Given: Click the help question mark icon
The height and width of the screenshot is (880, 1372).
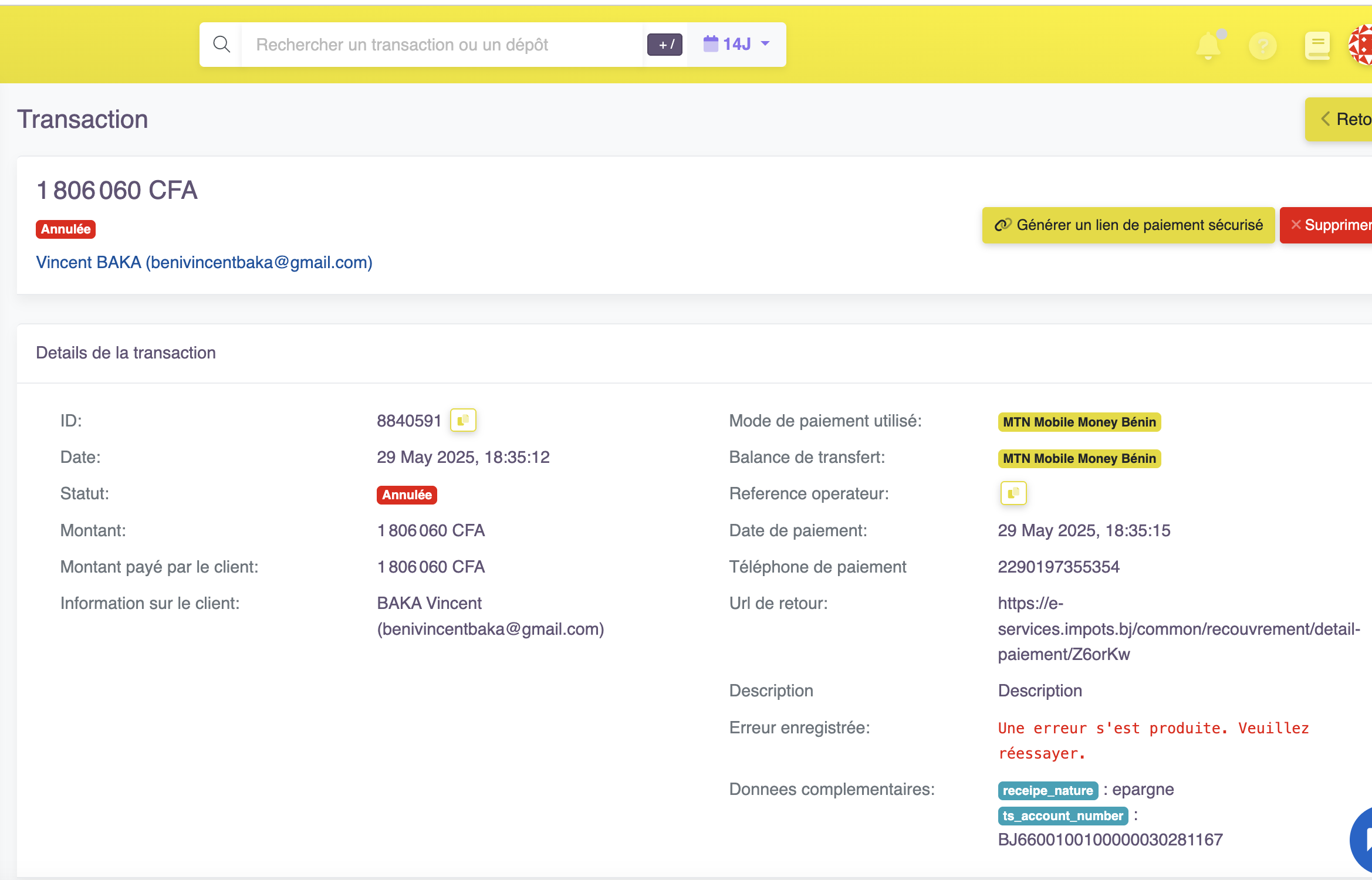Looking at the screenshot, I should (x=1263, y=46).
